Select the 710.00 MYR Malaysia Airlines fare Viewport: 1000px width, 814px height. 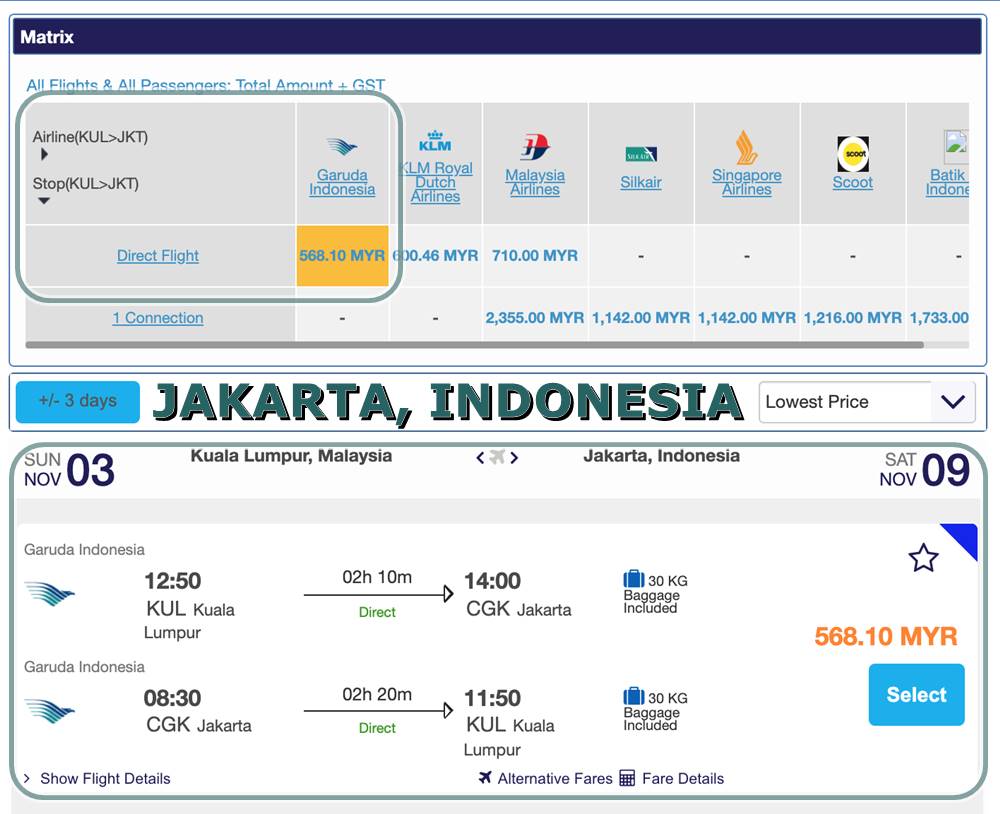(534, 256)
